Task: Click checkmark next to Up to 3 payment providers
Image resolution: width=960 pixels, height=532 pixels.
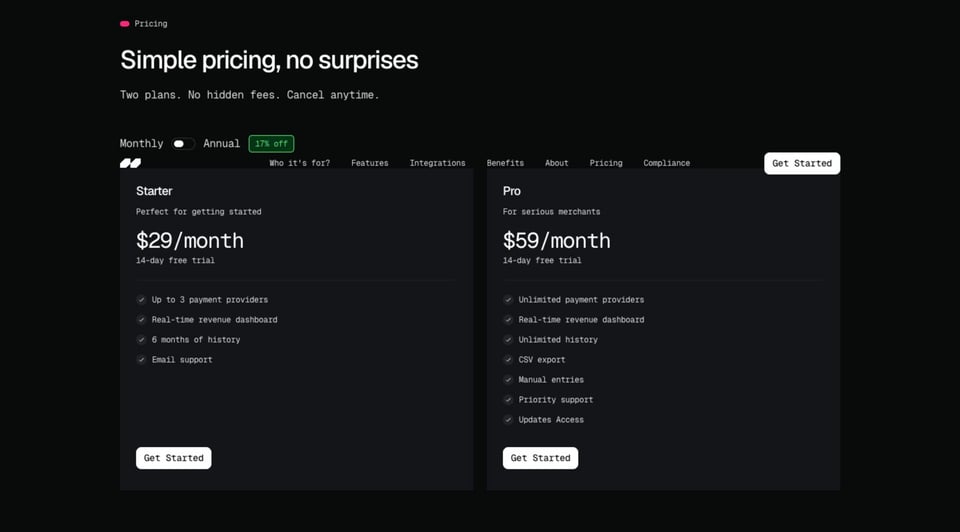Action: point(141,300)
